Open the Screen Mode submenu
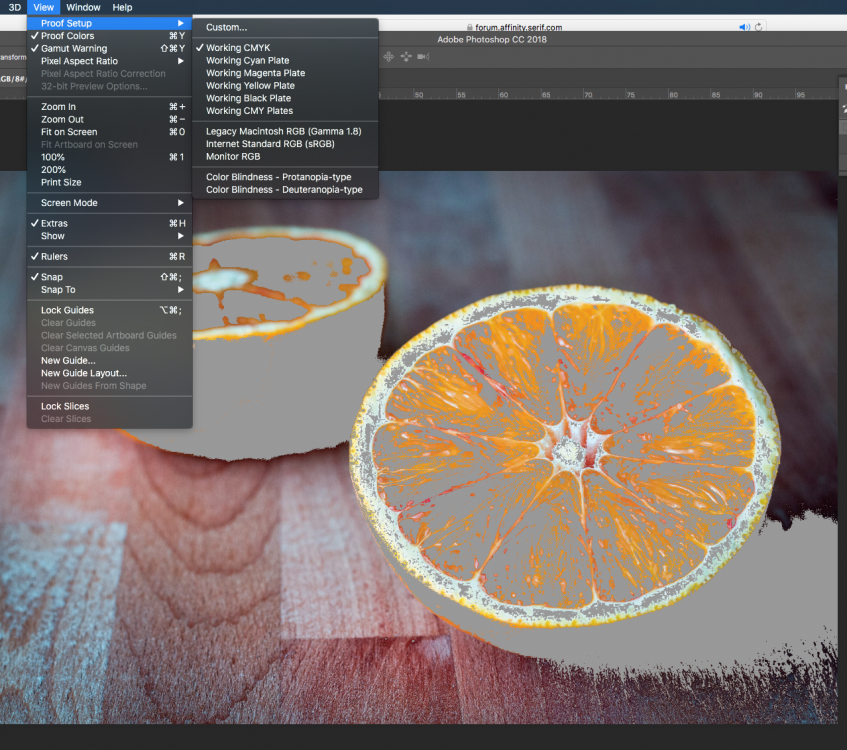Screen dimensions: 847x750 coord(67,202)
